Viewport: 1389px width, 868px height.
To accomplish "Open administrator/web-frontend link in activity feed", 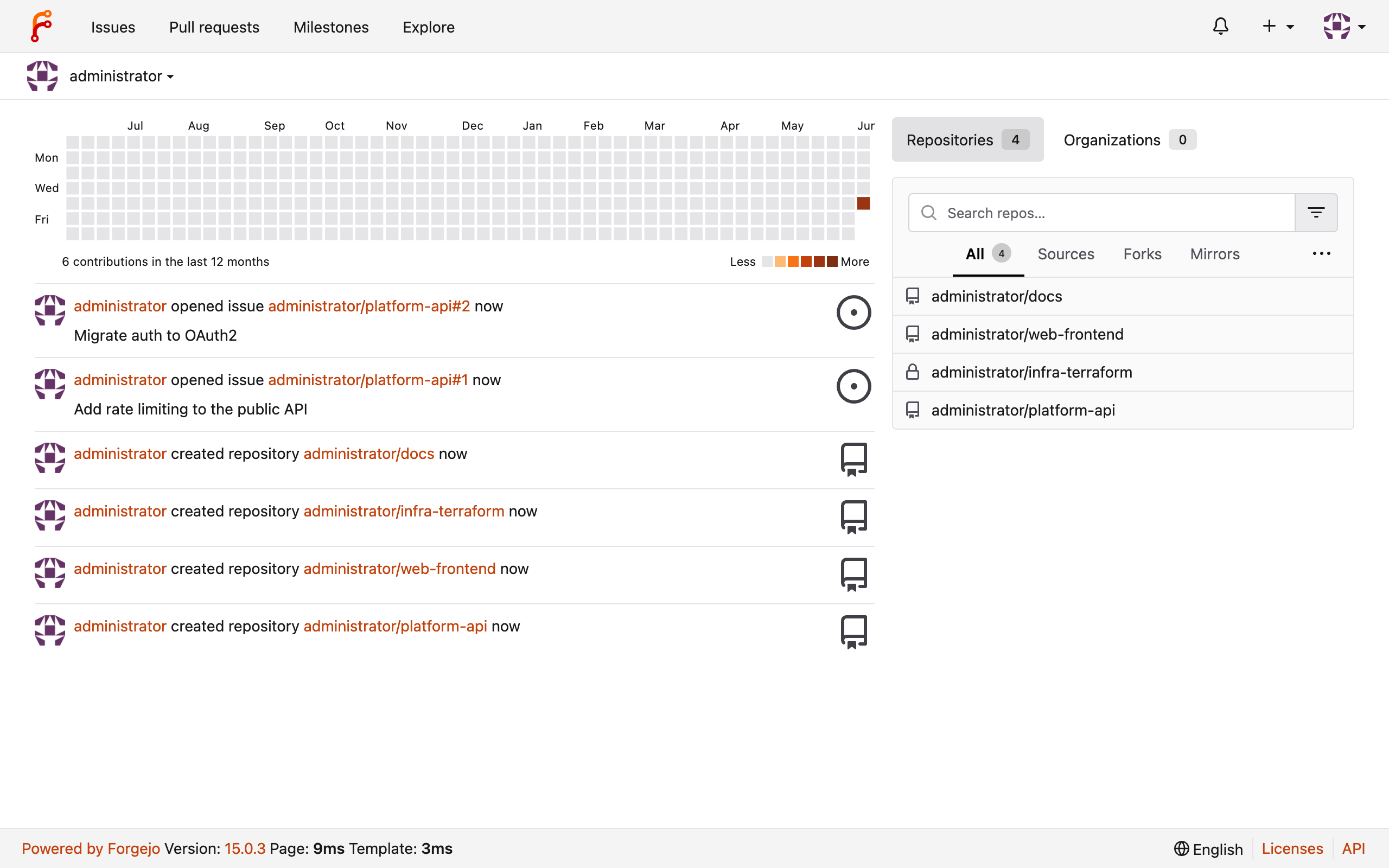I will (x=399, y=569).
